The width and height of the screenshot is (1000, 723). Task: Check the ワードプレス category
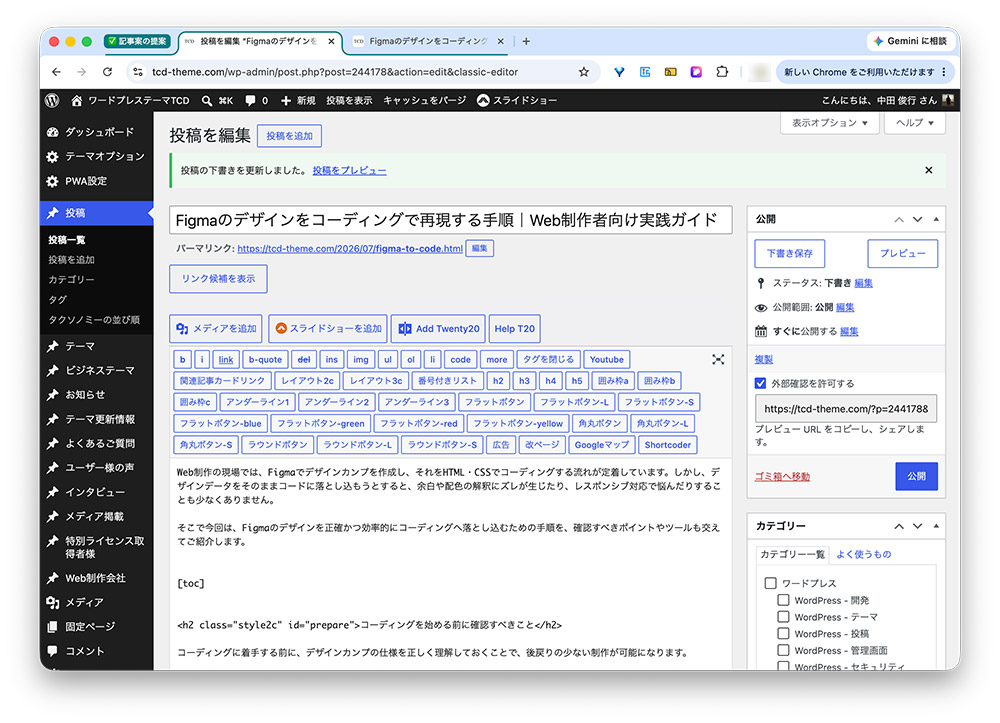(x=770, y=583)
